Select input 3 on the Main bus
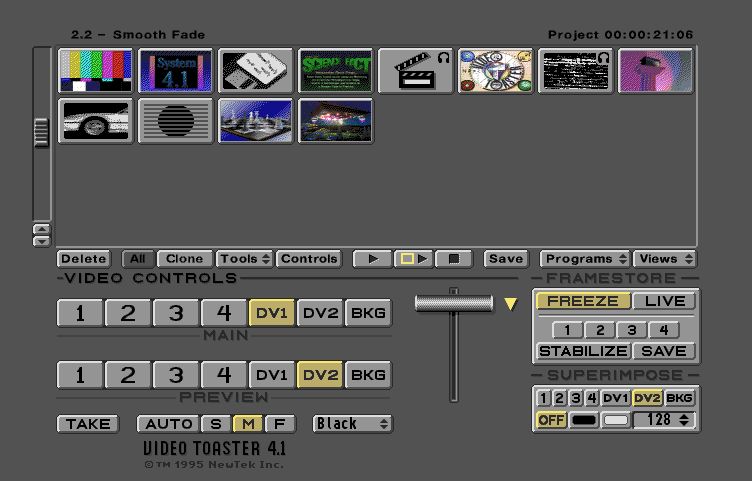This screenshot has width=752, height=481. click(176, 313)
